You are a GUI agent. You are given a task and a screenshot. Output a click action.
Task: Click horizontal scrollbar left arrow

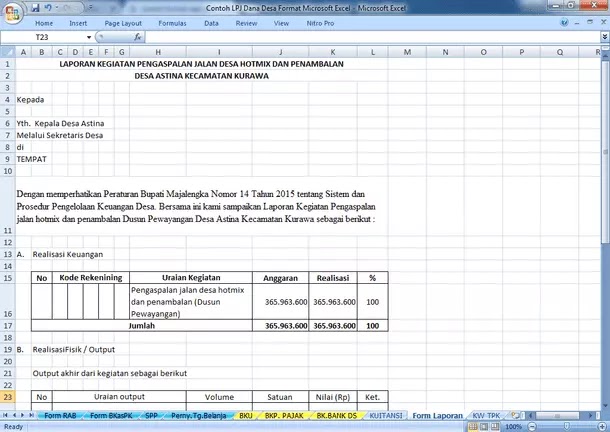(x=530, y=416)
